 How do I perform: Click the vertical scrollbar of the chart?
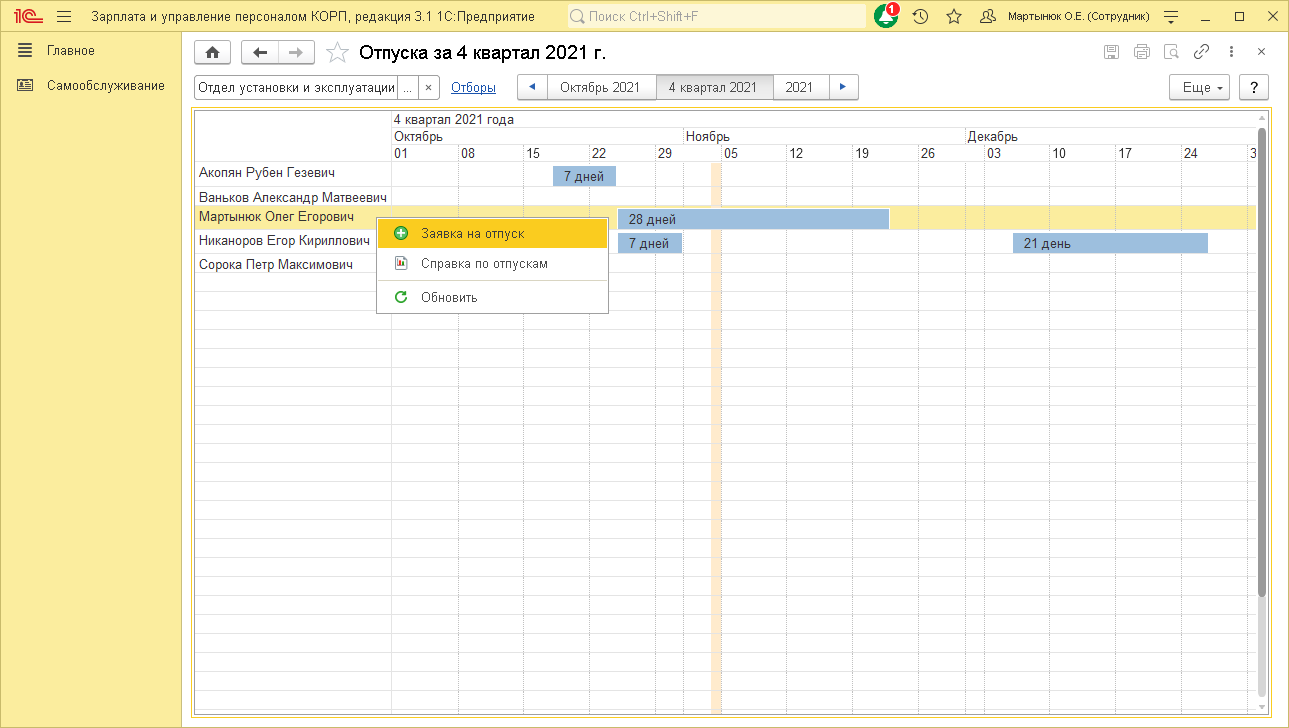pos(1262,362)
